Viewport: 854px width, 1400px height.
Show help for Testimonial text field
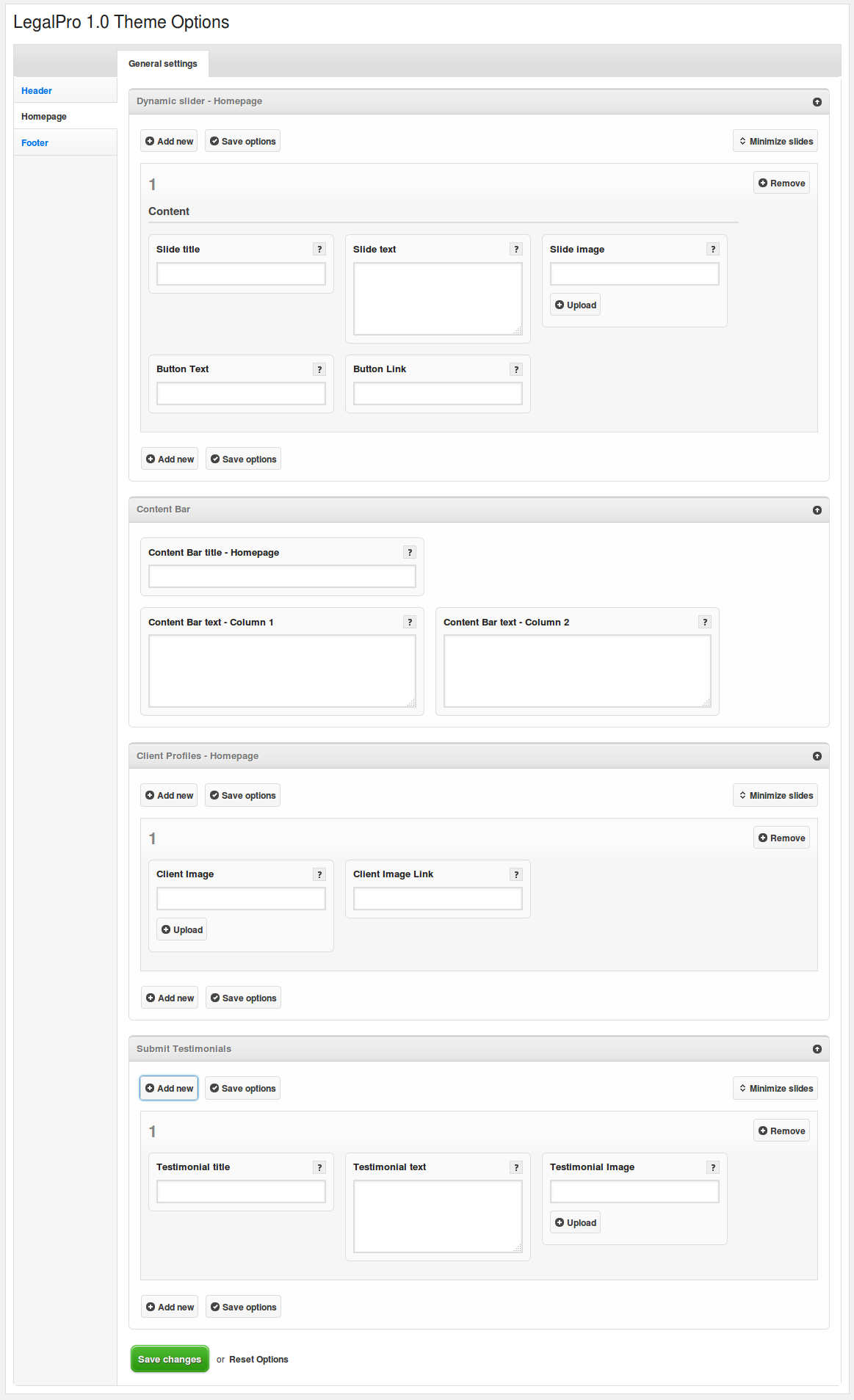(x=516, y=1167)
